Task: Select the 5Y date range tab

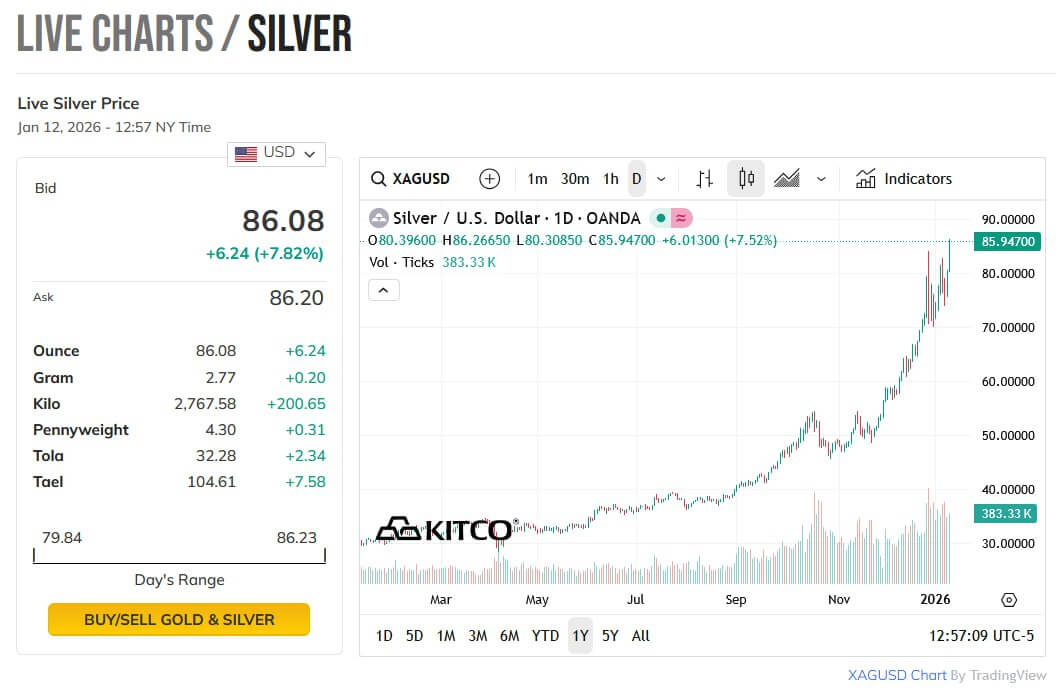Action: 610,636
